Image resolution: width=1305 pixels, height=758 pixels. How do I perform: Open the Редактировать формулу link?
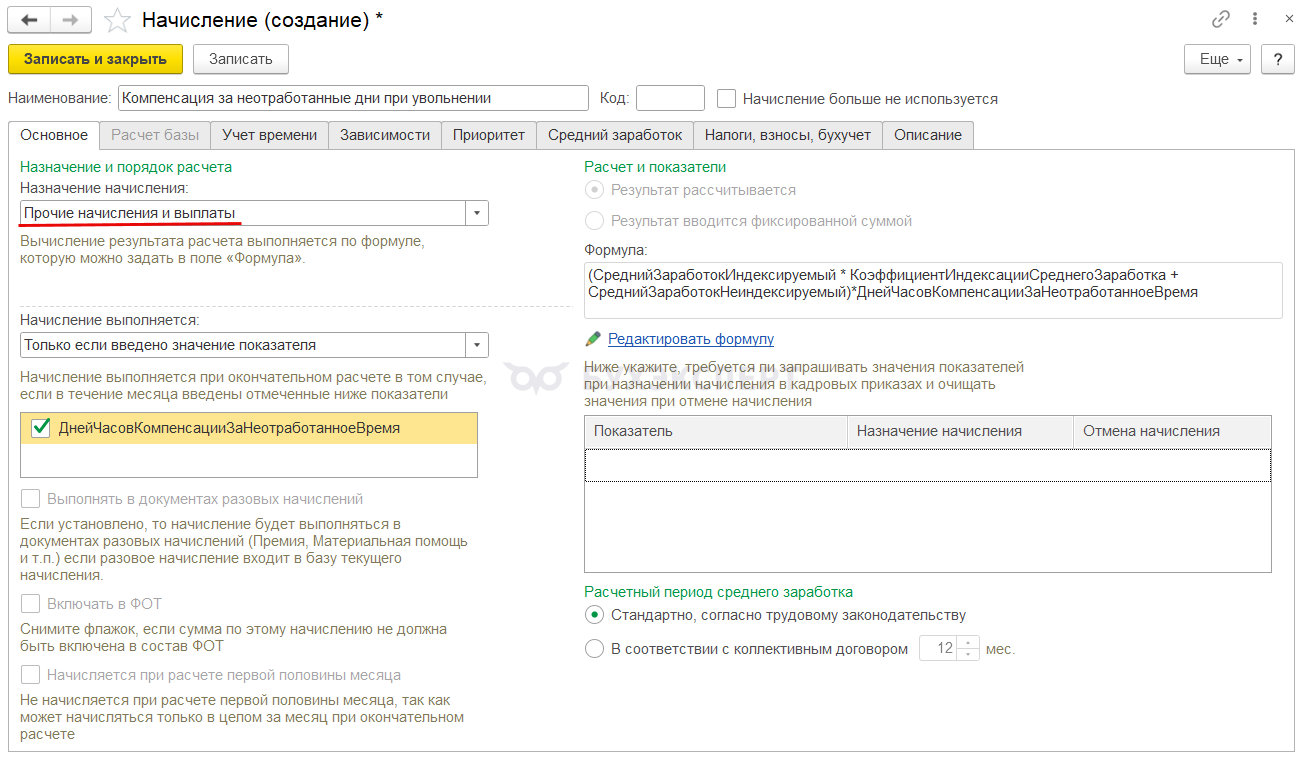click(691, 339)
